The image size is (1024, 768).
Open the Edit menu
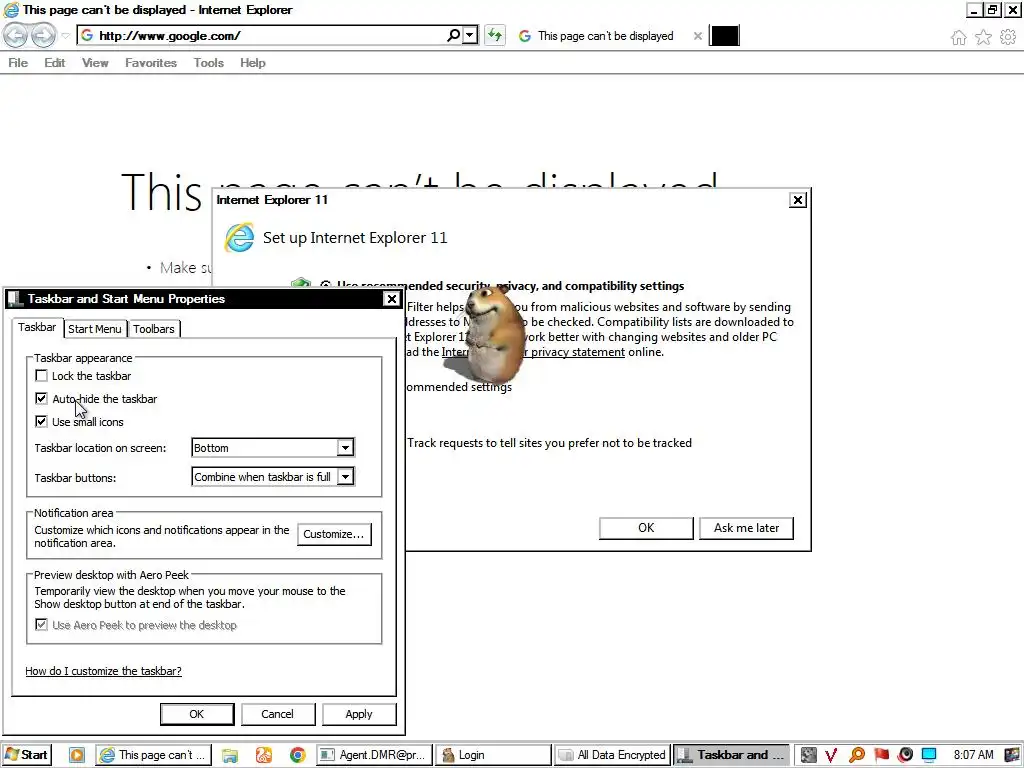54,63
